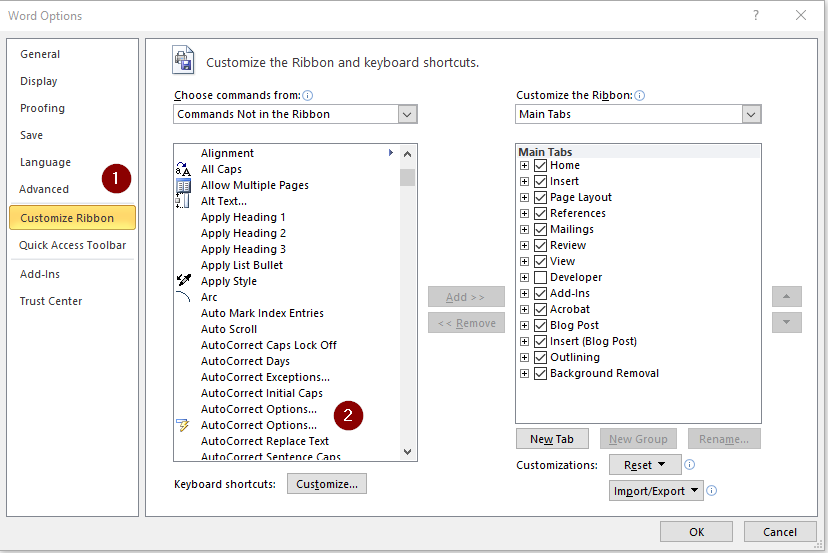Click the Cancel button
Image resolution: width=828 pixels, height=553 pixels.
[779, 531]
